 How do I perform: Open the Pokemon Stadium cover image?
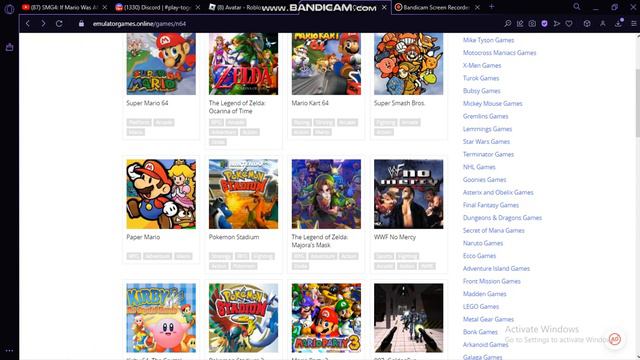[x=243, y=194]
